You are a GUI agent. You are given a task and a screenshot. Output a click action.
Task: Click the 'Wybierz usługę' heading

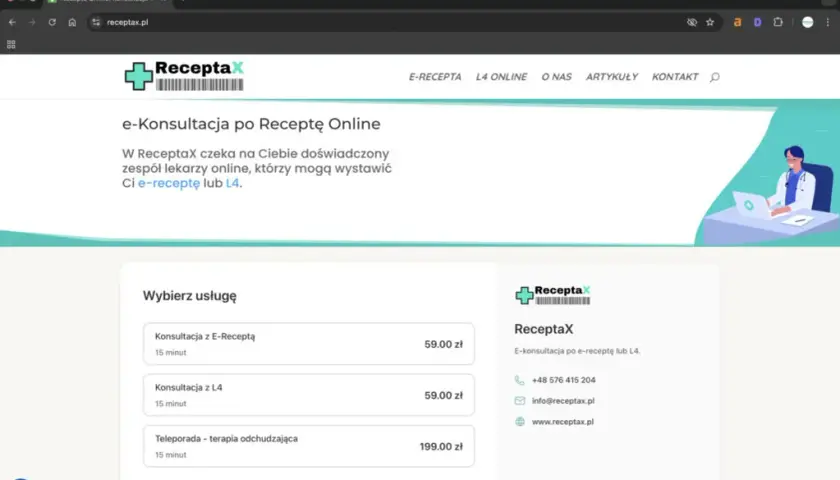coord(190,296)
